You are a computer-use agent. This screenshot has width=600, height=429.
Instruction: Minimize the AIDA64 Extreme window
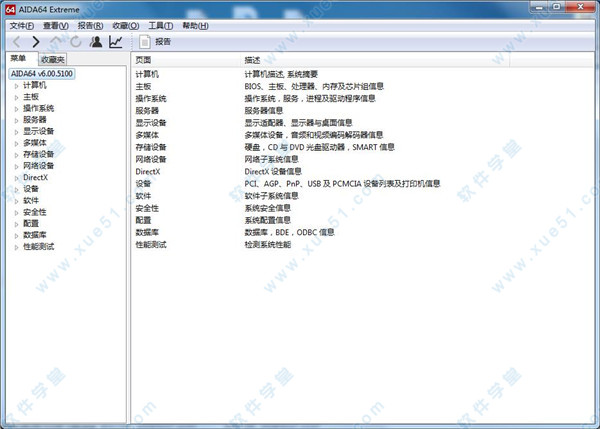pyautogui.click(x=540, y=7)
